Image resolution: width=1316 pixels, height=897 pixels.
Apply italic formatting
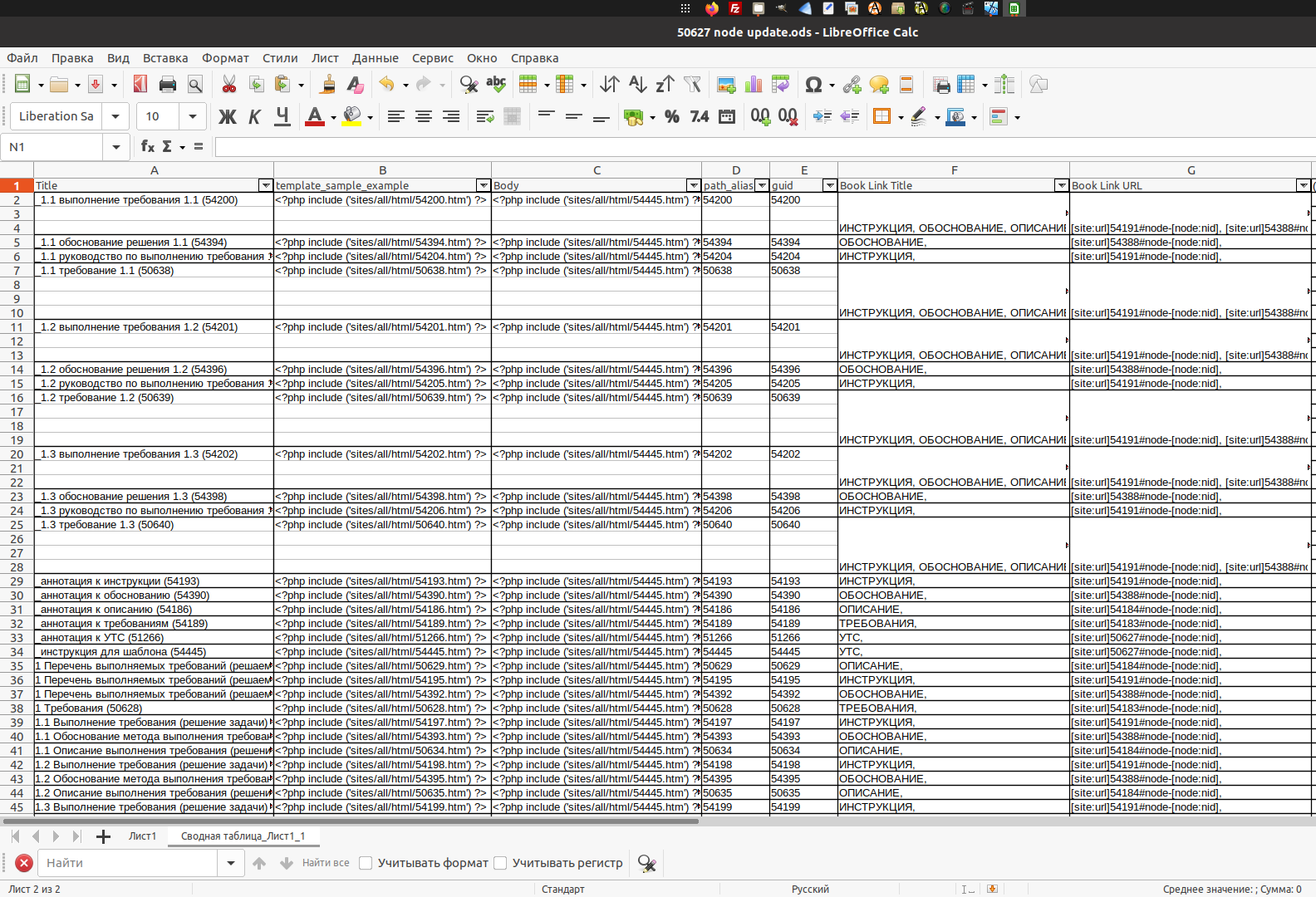click(x=254, y=117)
